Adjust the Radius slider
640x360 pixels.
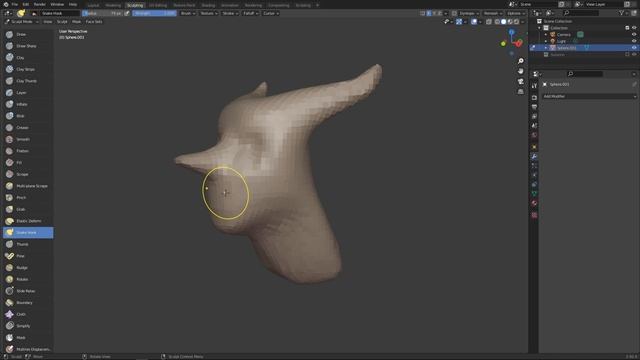click(102, 13)
